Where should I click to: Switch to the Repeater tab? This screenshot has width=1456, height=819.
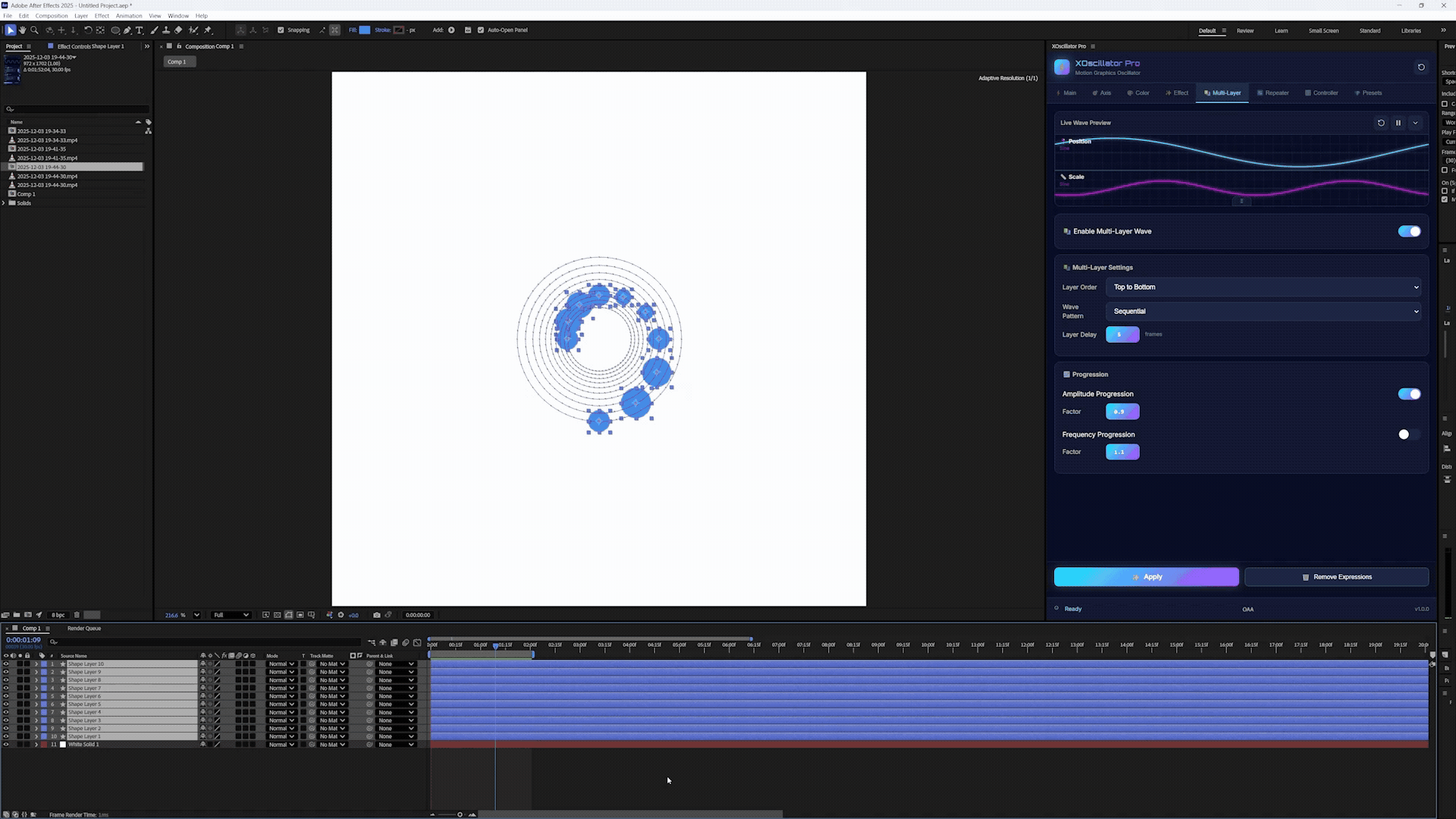pyautogui.click(x=1272, y=93)
